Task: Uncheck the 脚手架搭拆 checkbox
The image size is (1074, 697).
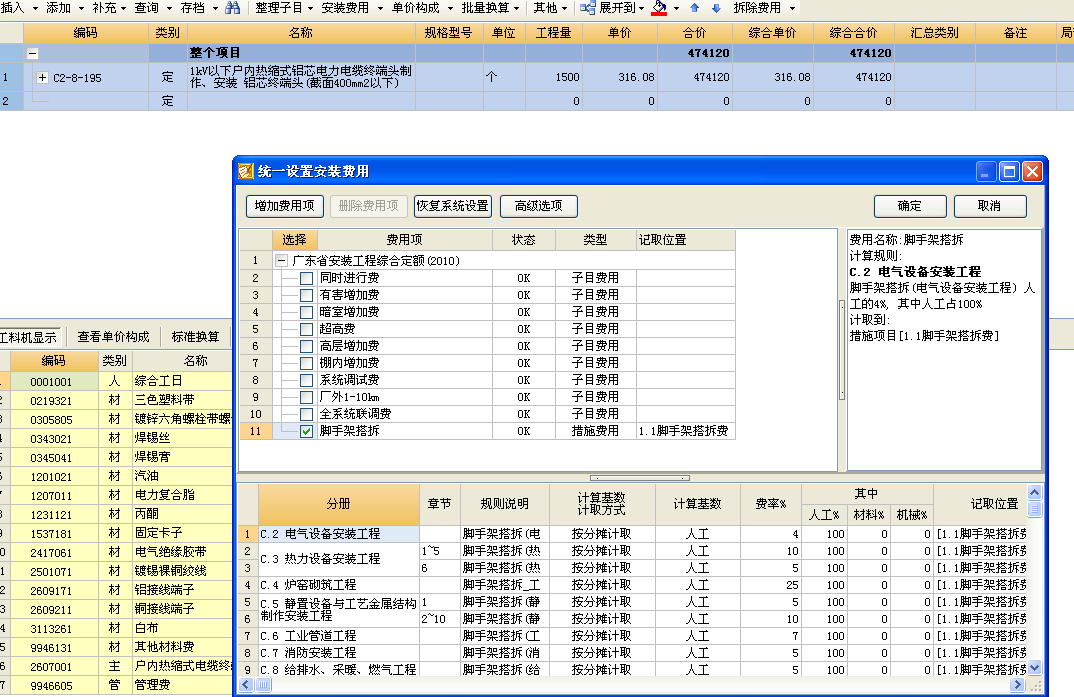Action: coord(306,431)
